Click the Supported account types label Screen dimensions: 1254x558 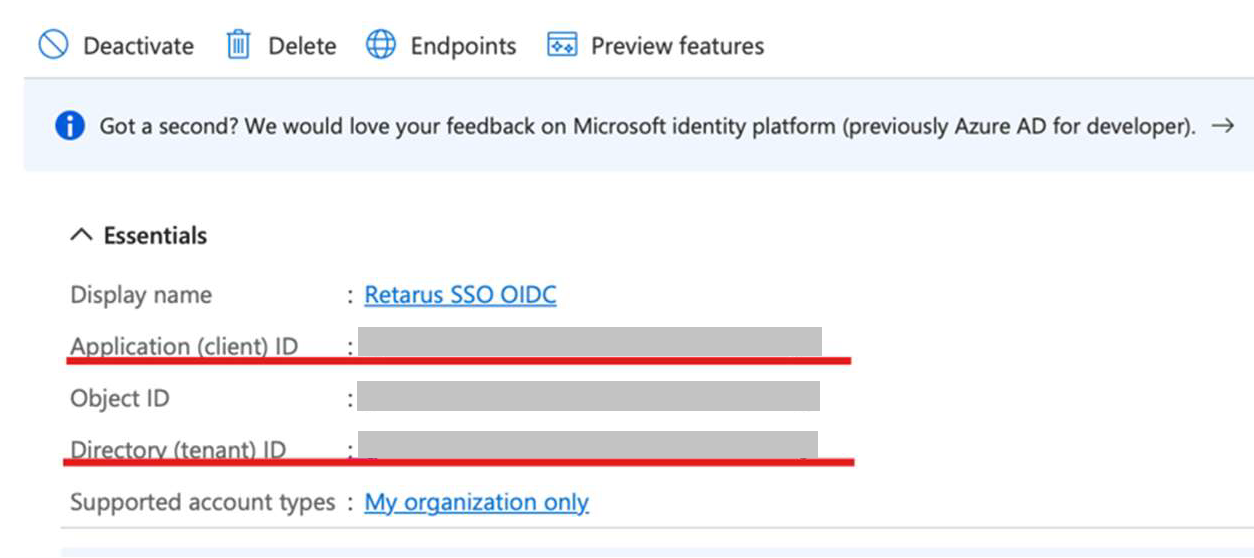click(202, 502)
